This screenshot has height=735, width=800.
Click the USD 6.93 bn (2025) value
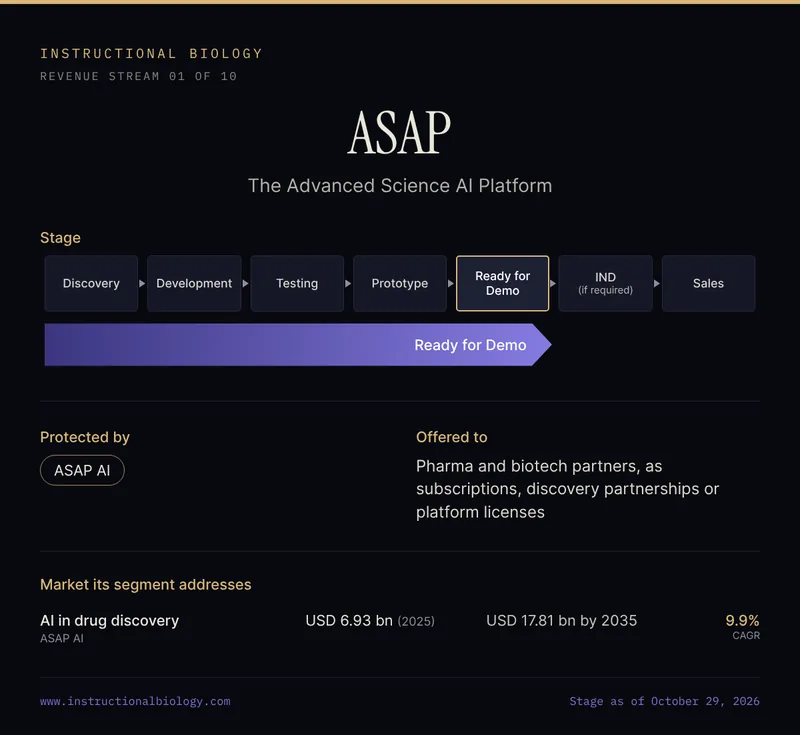click(x=370, y=621)
